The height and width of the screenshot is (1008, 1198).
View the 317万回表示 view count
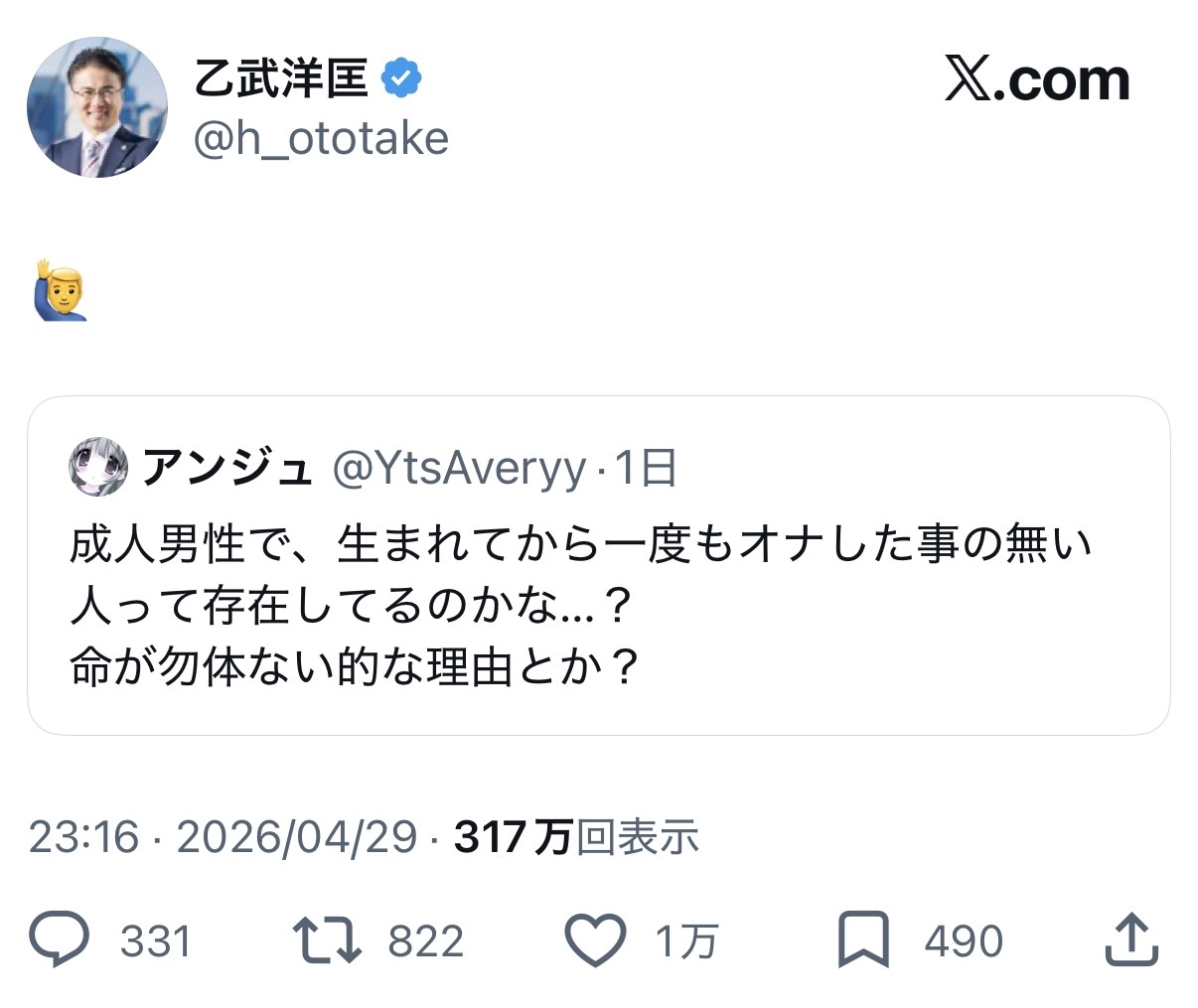(576, 837)
